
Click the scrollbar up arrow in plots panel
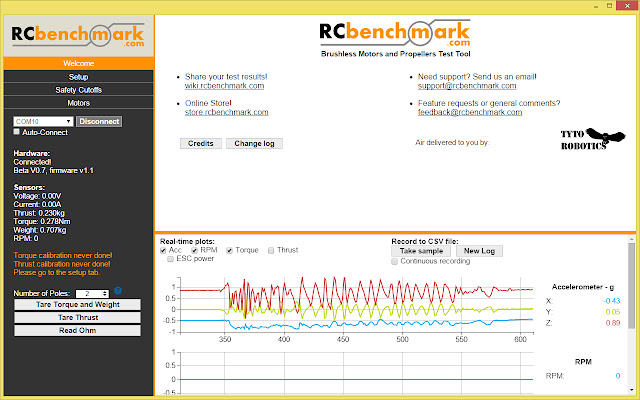[x=631, y=239]
